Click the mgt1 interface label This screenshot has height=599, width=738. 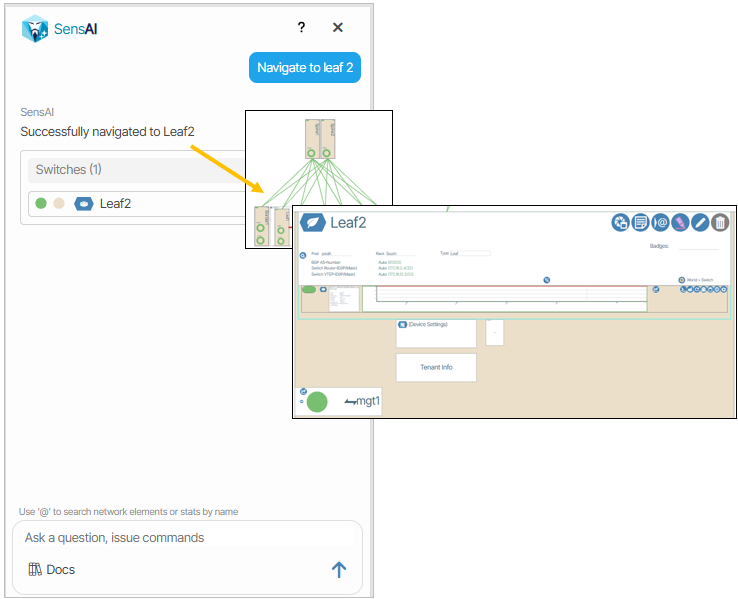click(368, 401)
